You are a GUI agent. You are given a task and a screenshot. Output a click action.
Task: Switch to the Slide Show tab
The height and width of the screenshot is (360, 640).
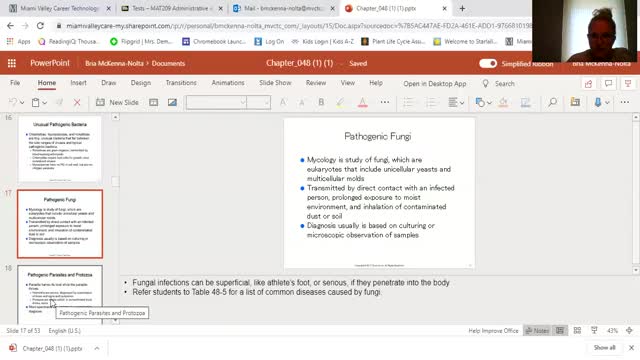pyautogui.click(x=275, y=83)
